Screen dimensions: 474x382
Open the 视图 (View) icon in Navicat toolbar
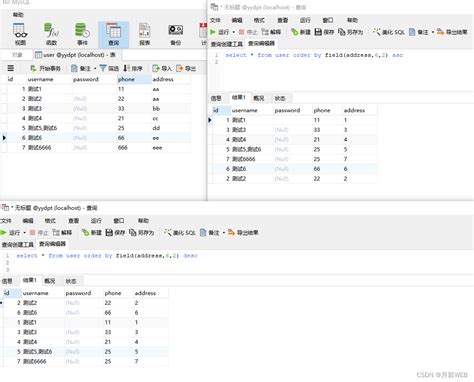[20, 34]
